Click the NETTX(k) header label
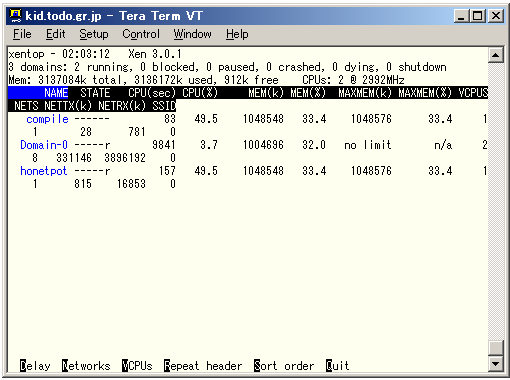This screenshot has height=380, width=510. coord(68,106)
